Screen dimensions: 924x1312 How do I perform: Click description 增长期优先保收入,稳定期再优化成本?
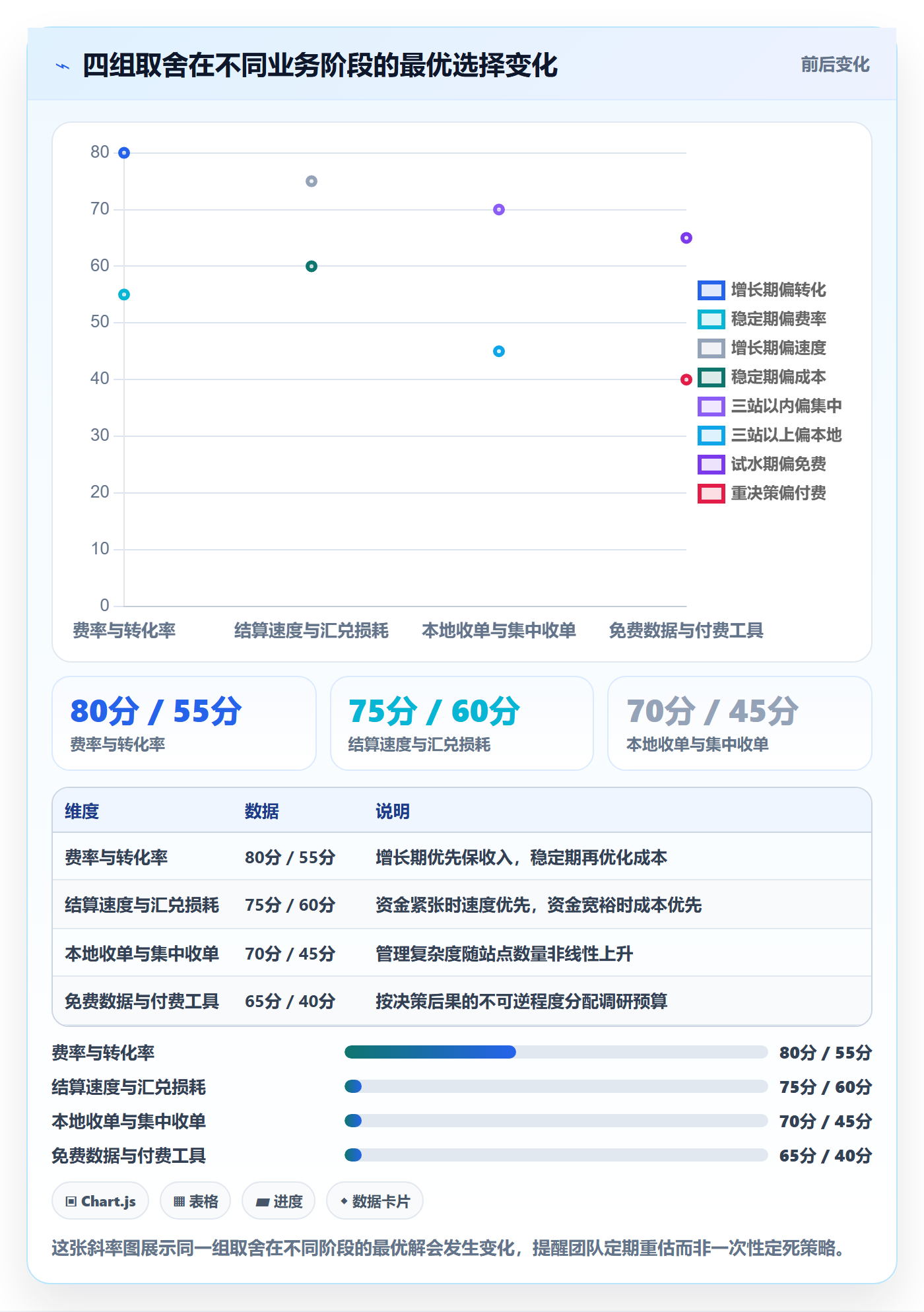click(x=521, y=857)
